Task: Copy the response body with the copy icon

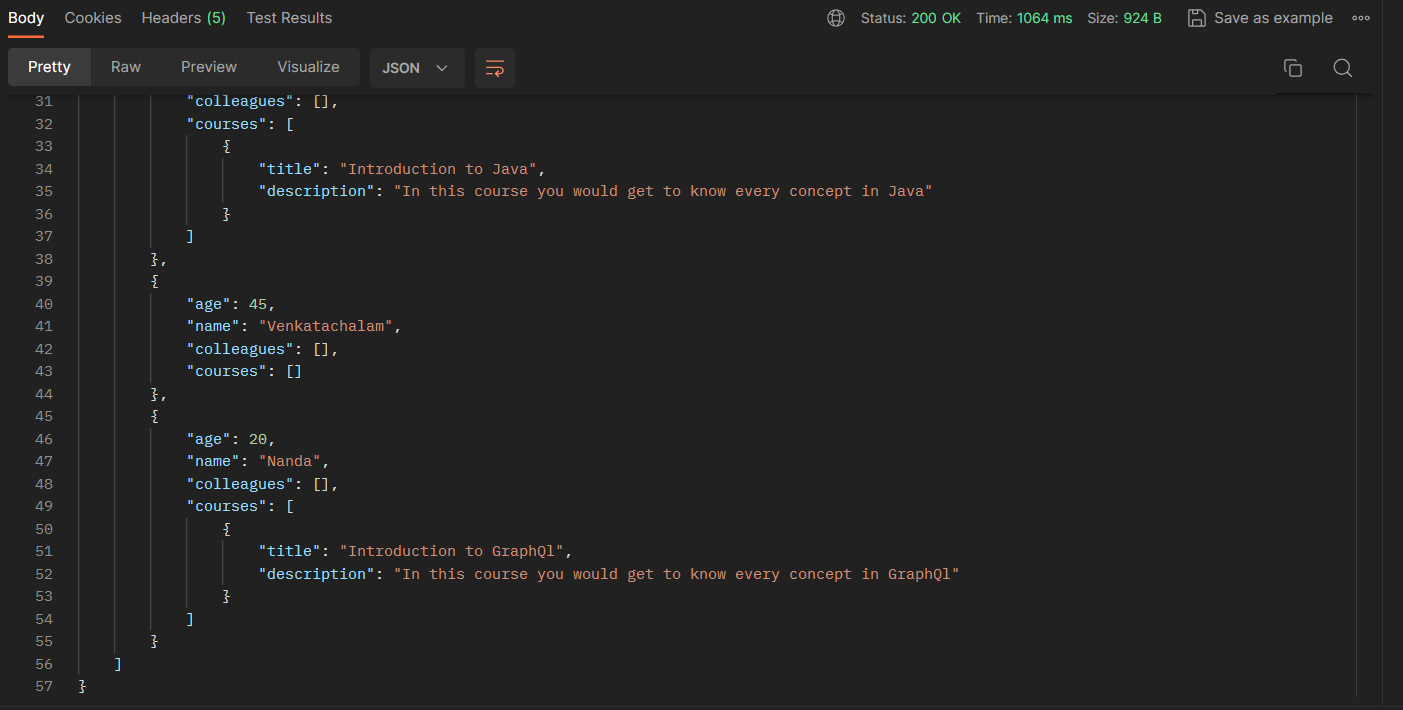Action: (x=1293, y=67)
